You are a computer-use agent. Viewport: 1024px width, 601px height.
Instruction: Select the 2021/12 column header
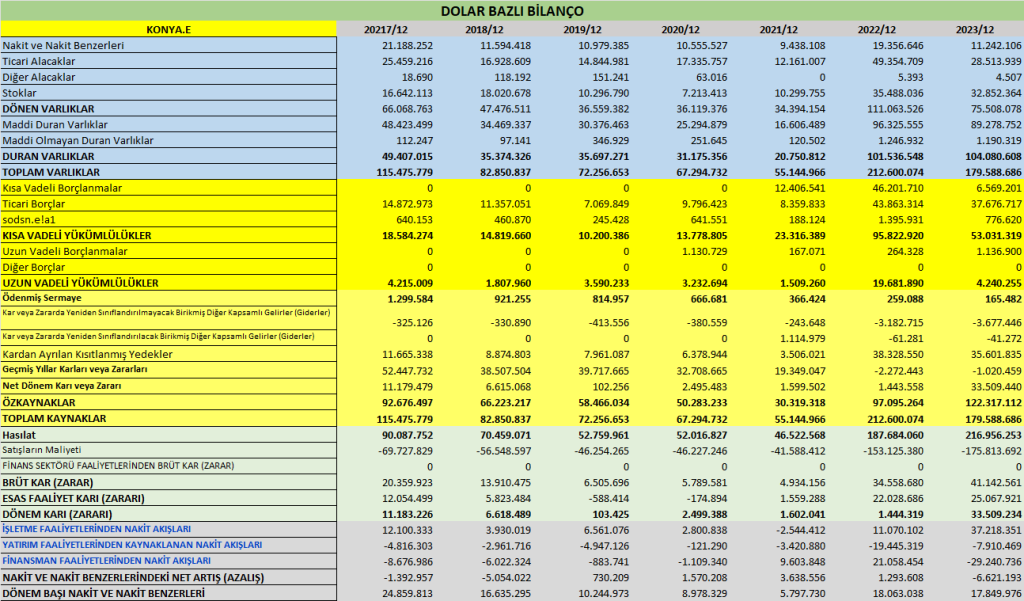coord(778,29)
